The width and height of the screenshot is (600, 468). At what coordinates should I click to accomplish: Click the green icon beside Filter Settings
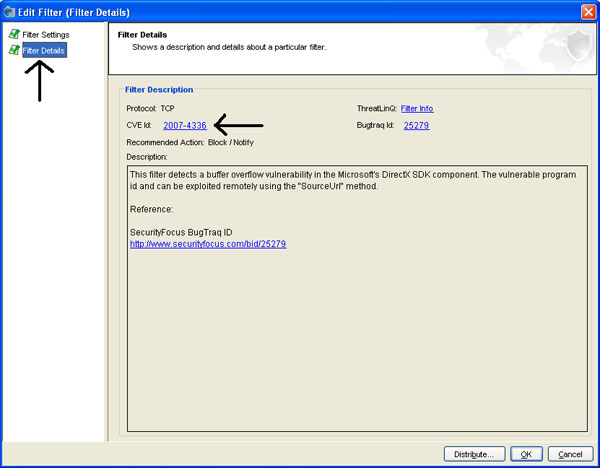(14, 35)
